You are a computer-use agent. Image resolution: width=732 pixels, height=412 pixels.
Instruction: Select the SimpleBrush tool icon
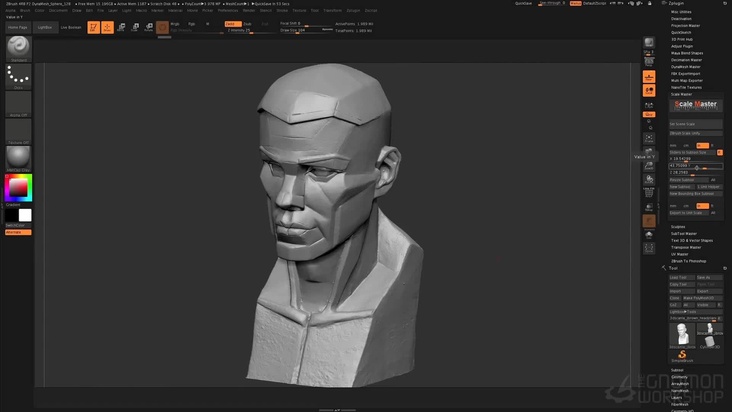[682, 356]
